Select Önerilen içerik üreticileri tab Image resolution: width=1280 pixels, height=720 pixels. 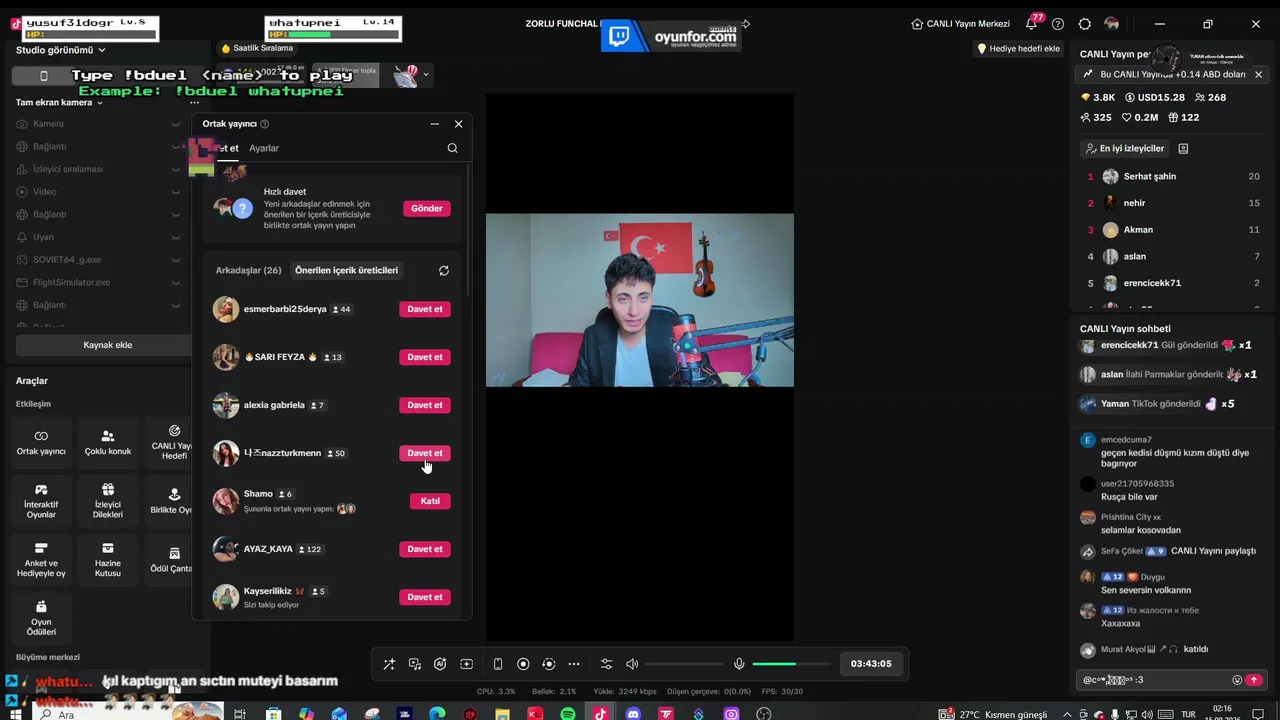coord(346,270)
